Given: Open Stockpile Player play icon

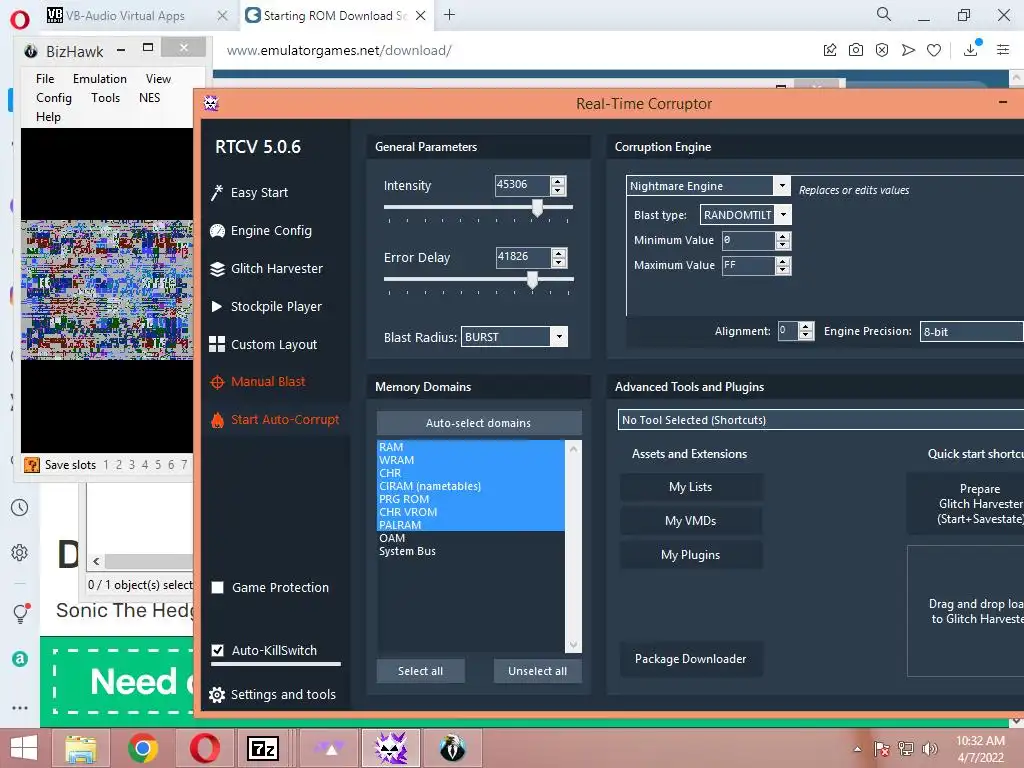Looking at the screenshot, I should coord(217,306).
